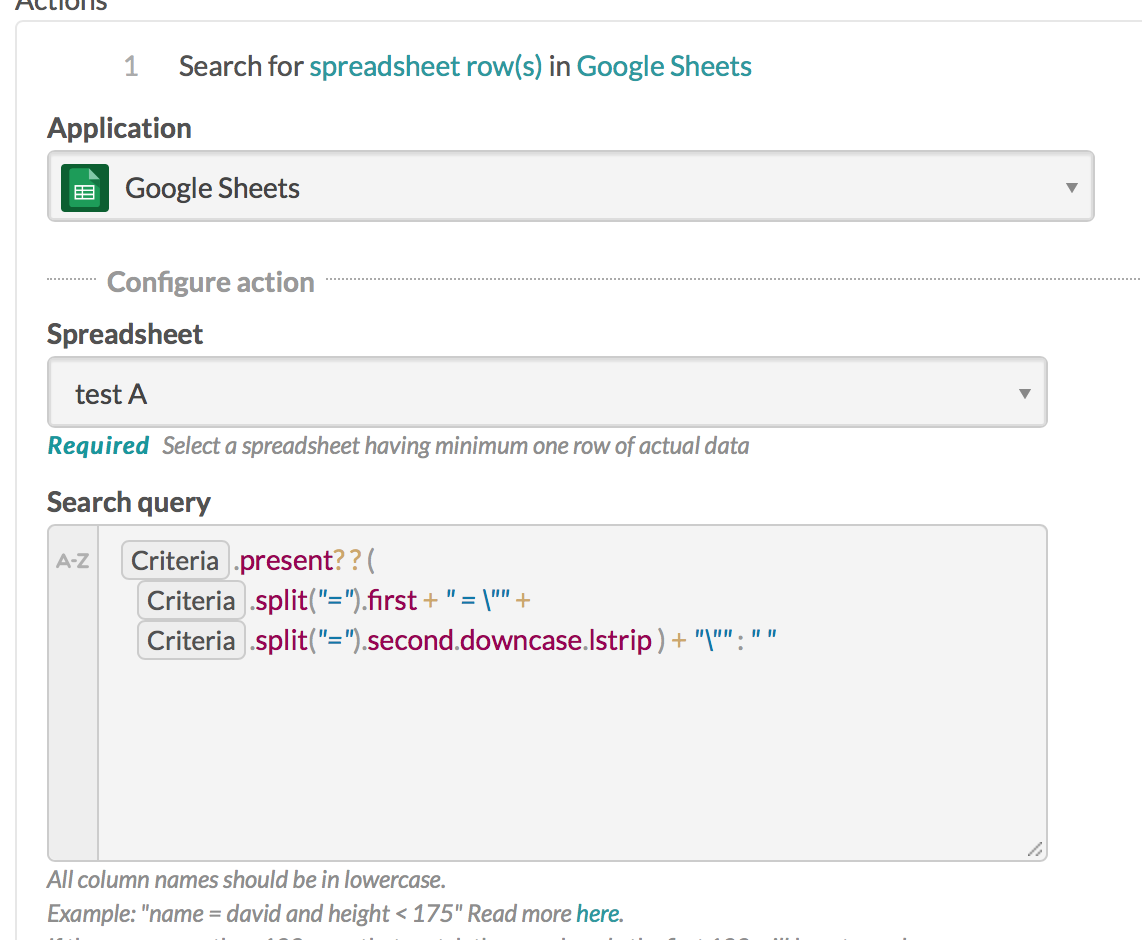Click the Application field label
Screen dimensions: 1142x940
click(119, 128)
